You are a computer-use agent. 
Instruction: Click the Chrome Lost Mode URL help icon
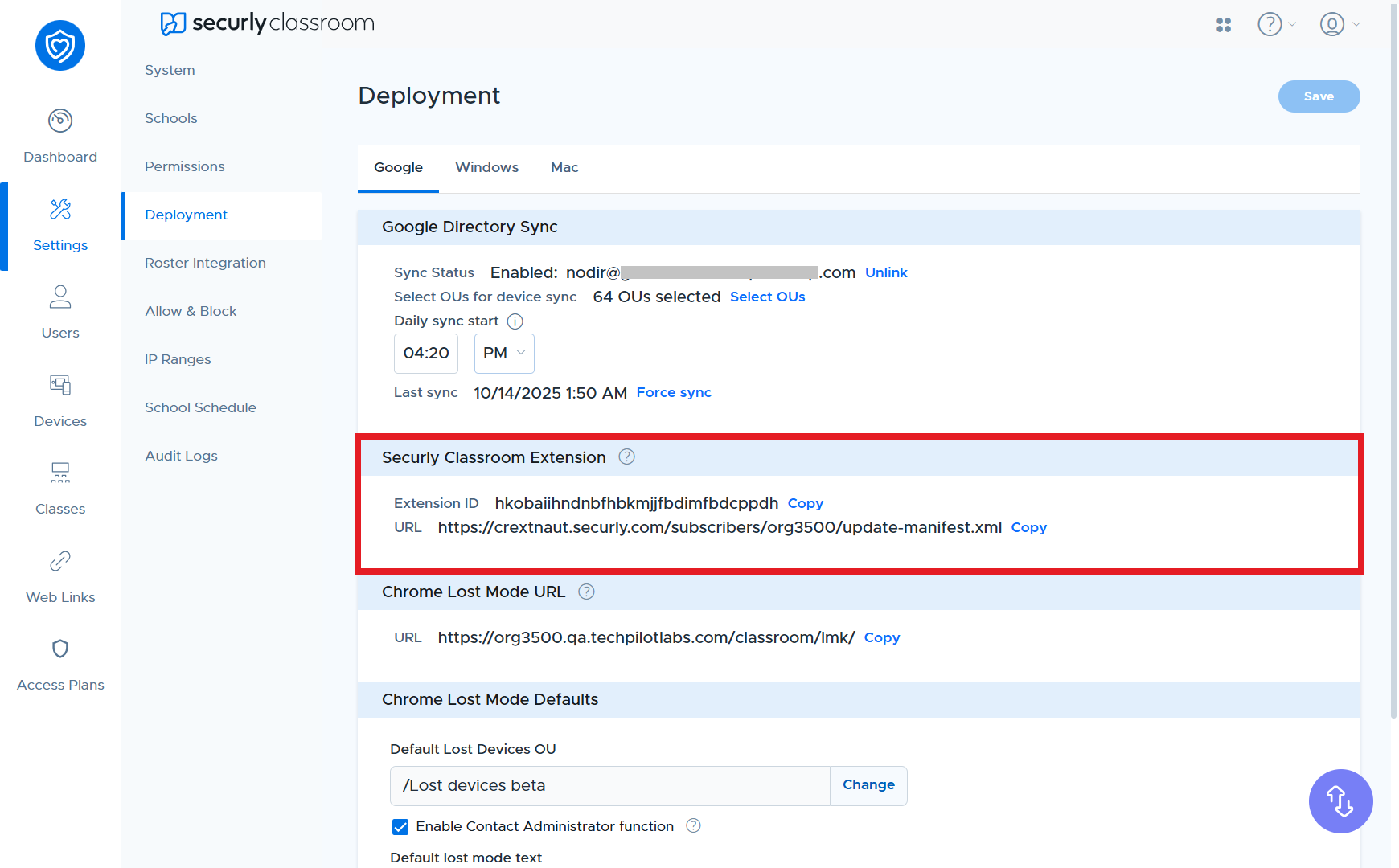pyautogui.click(x=587, y=592)
